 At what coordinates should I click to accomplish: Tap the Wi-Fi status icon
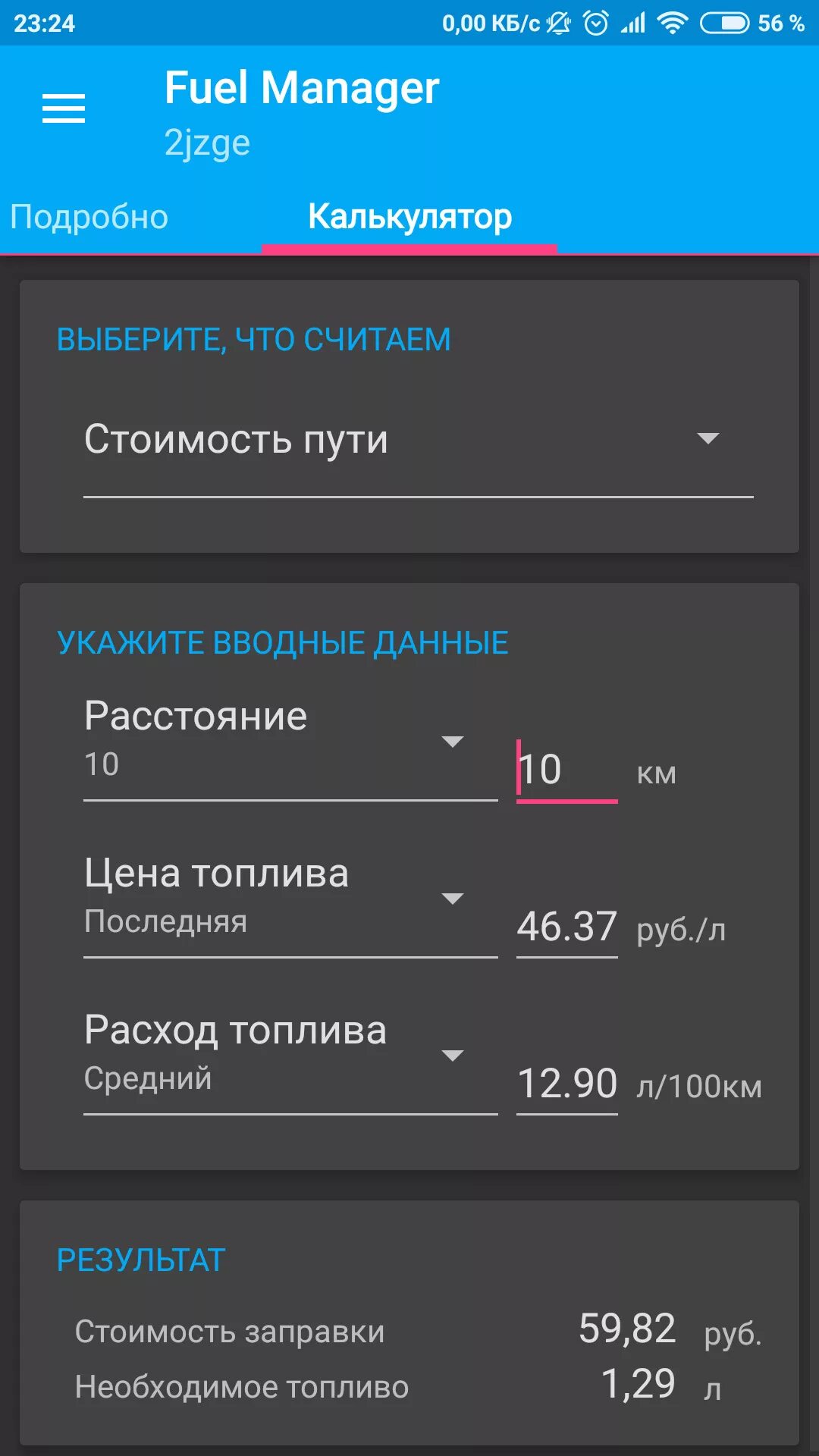coord(672,24)
